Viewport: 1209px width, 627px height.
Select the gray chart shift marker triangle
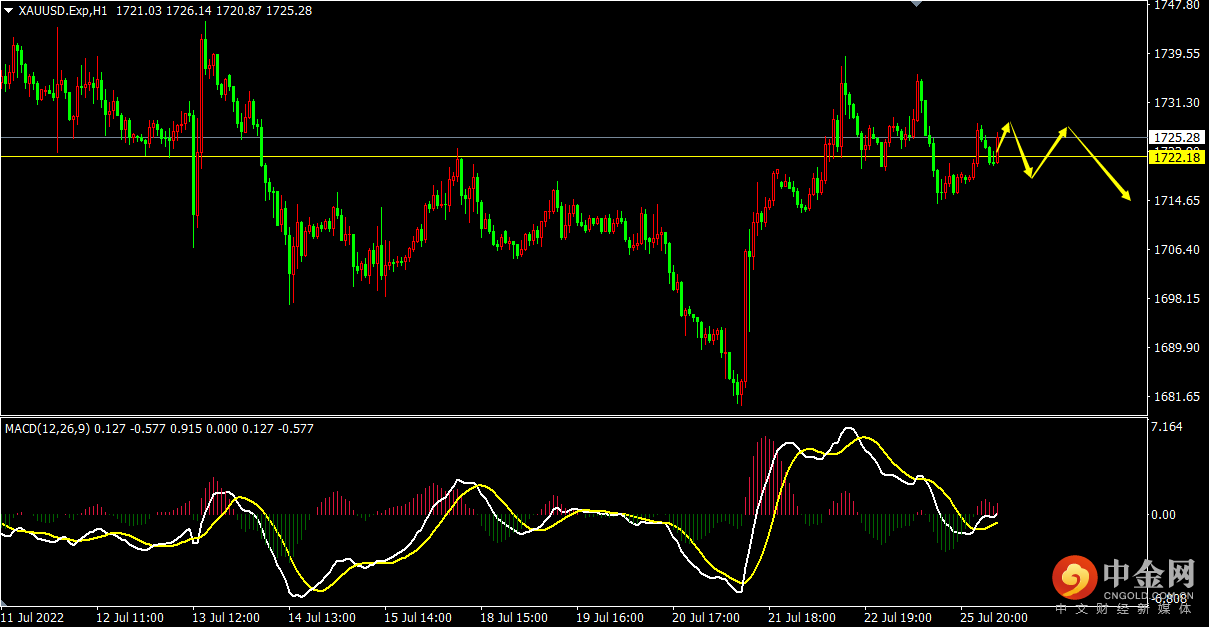click(x=914, y=4)
